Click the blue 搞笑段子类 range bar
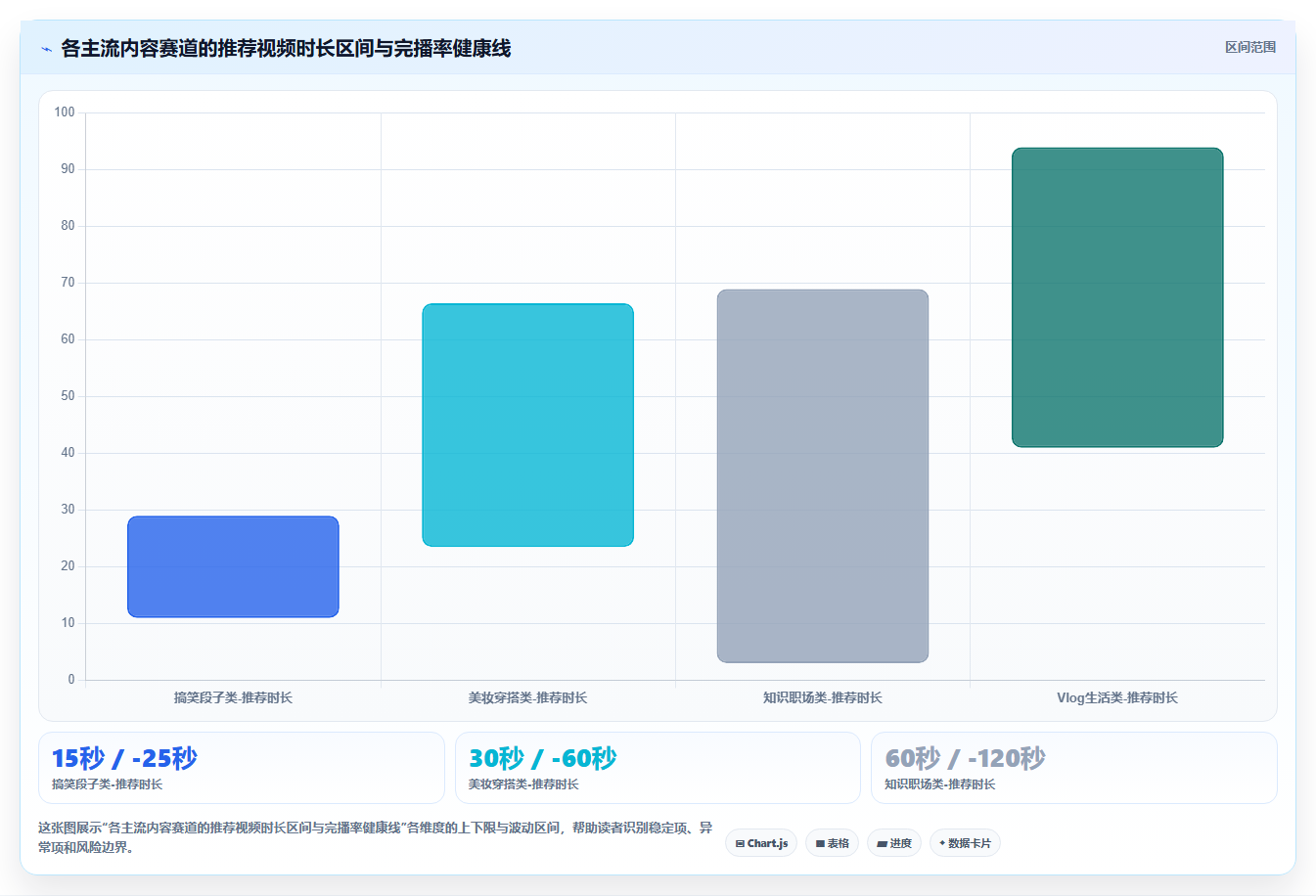 [233, 566]
